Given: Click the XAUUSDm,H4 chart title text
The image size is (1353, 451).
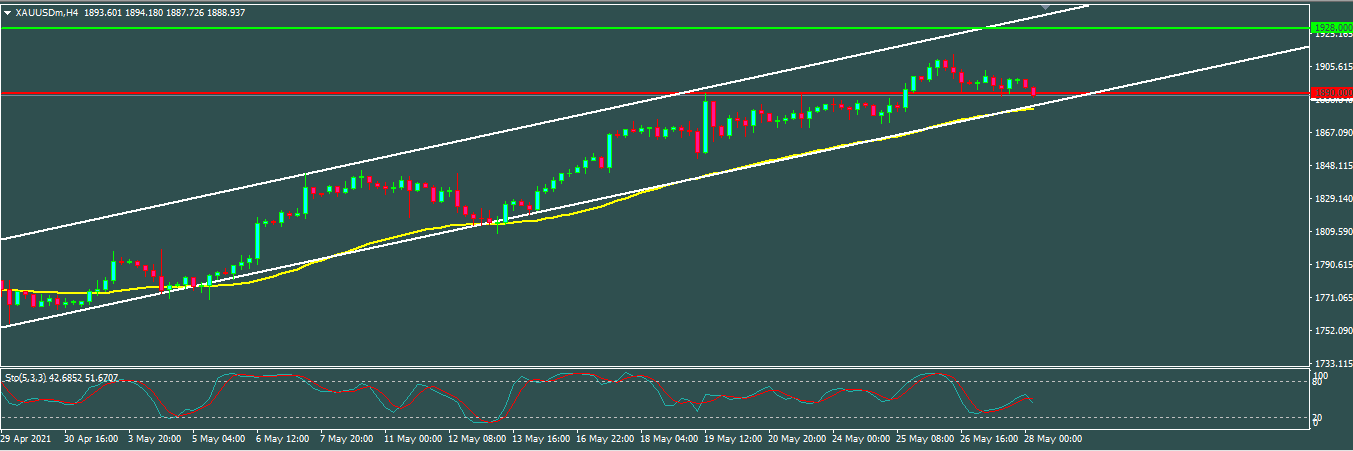Looking at the screenshot, I should coord(47,13).
